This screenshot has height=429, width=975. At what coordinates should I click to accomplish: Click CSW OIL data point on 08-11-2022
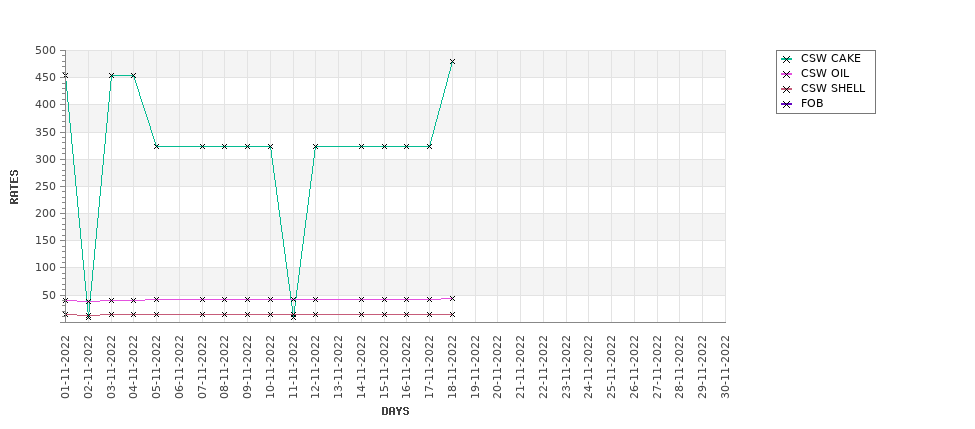[224, 300]
